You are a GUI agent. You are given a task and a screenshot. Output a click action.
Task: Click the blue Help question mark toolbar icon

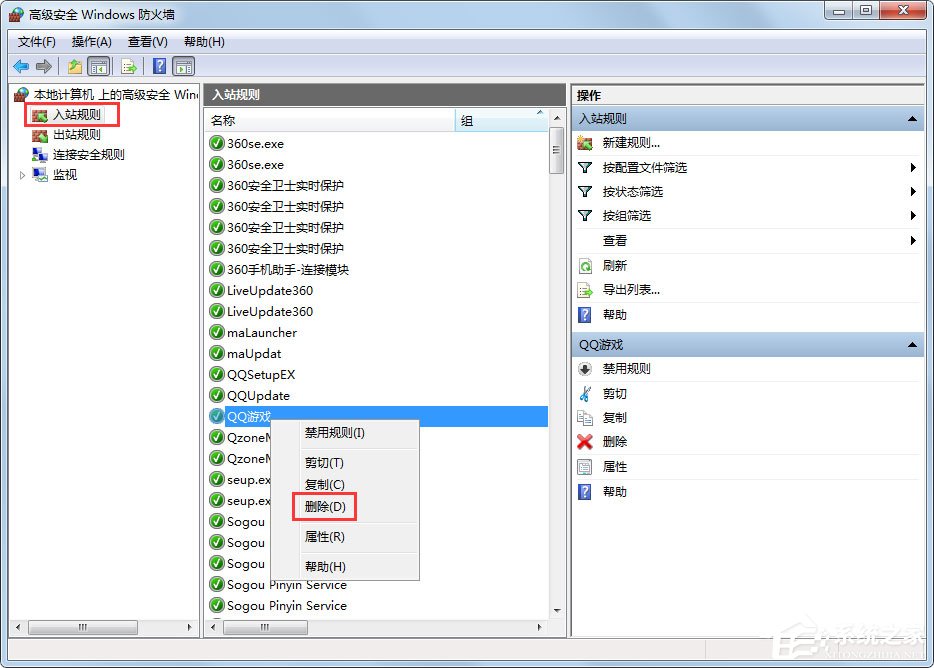pos(159,66)
